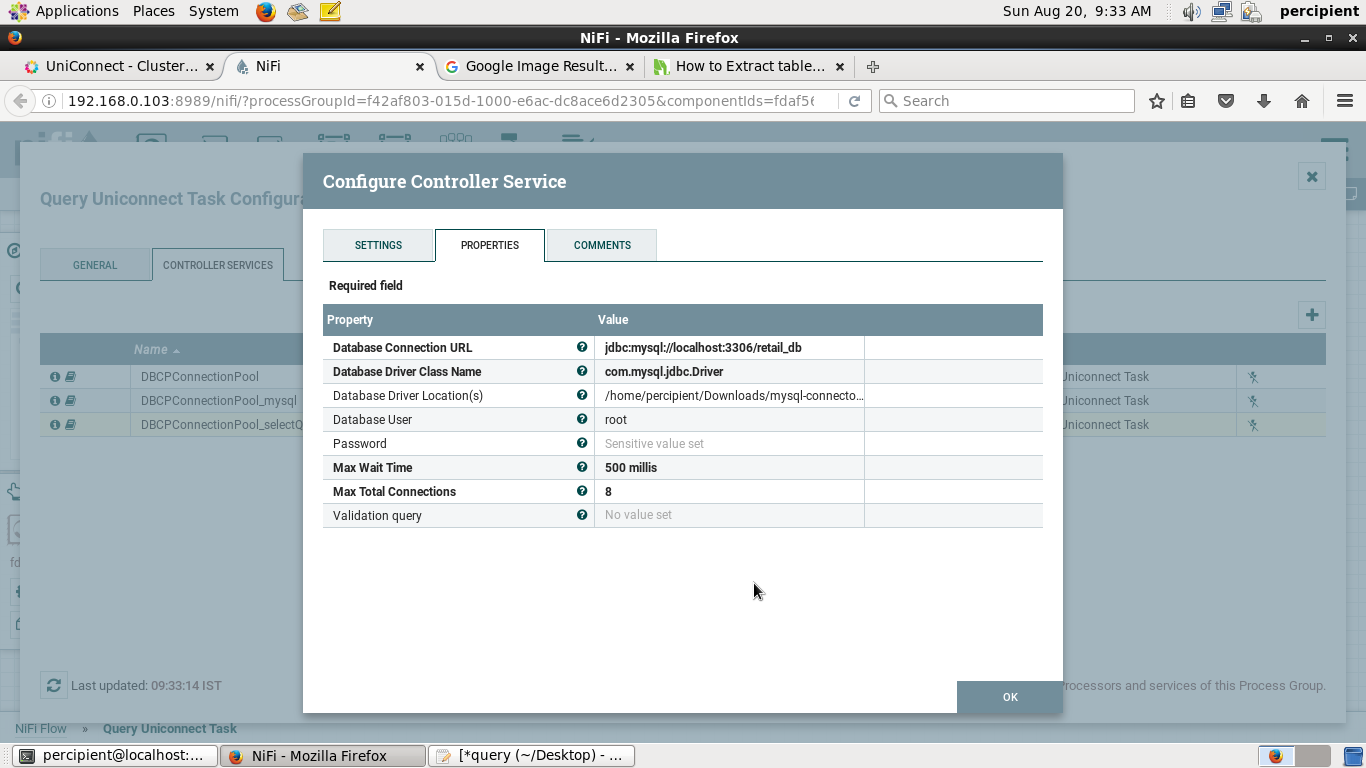This screenshot has width=1366, height=768.
Task: Enable the DBCPConnectionPool_mysql service lightning toggle
Action: point(1251,400)
